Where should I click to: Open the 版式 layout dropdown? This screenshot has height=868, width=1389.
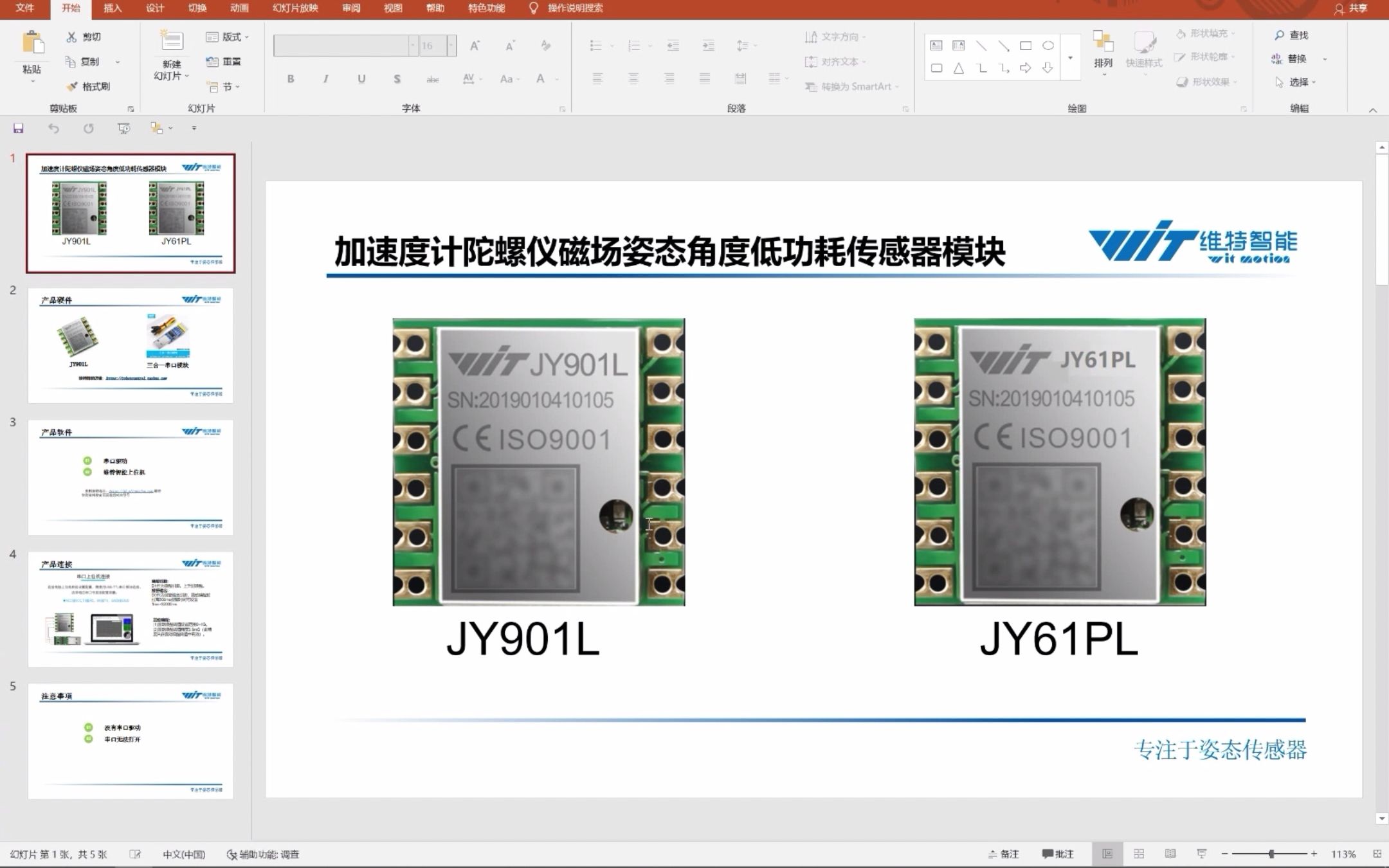click(x=227, y=37)
